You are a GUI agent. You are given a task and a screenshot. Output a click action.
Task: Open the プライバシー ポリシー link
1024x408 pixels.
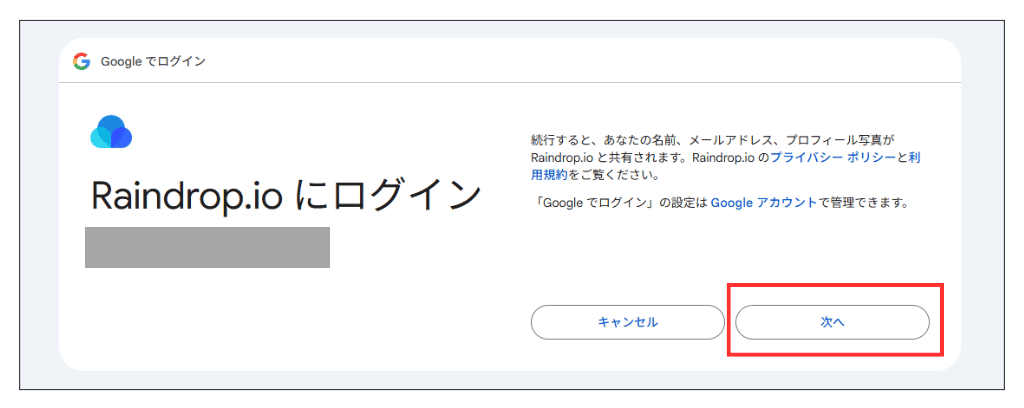tap(832, 158)
